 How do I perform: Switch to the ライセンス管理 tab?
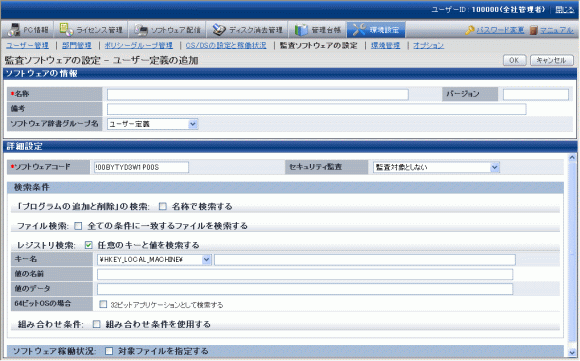[x=91, y=30]
